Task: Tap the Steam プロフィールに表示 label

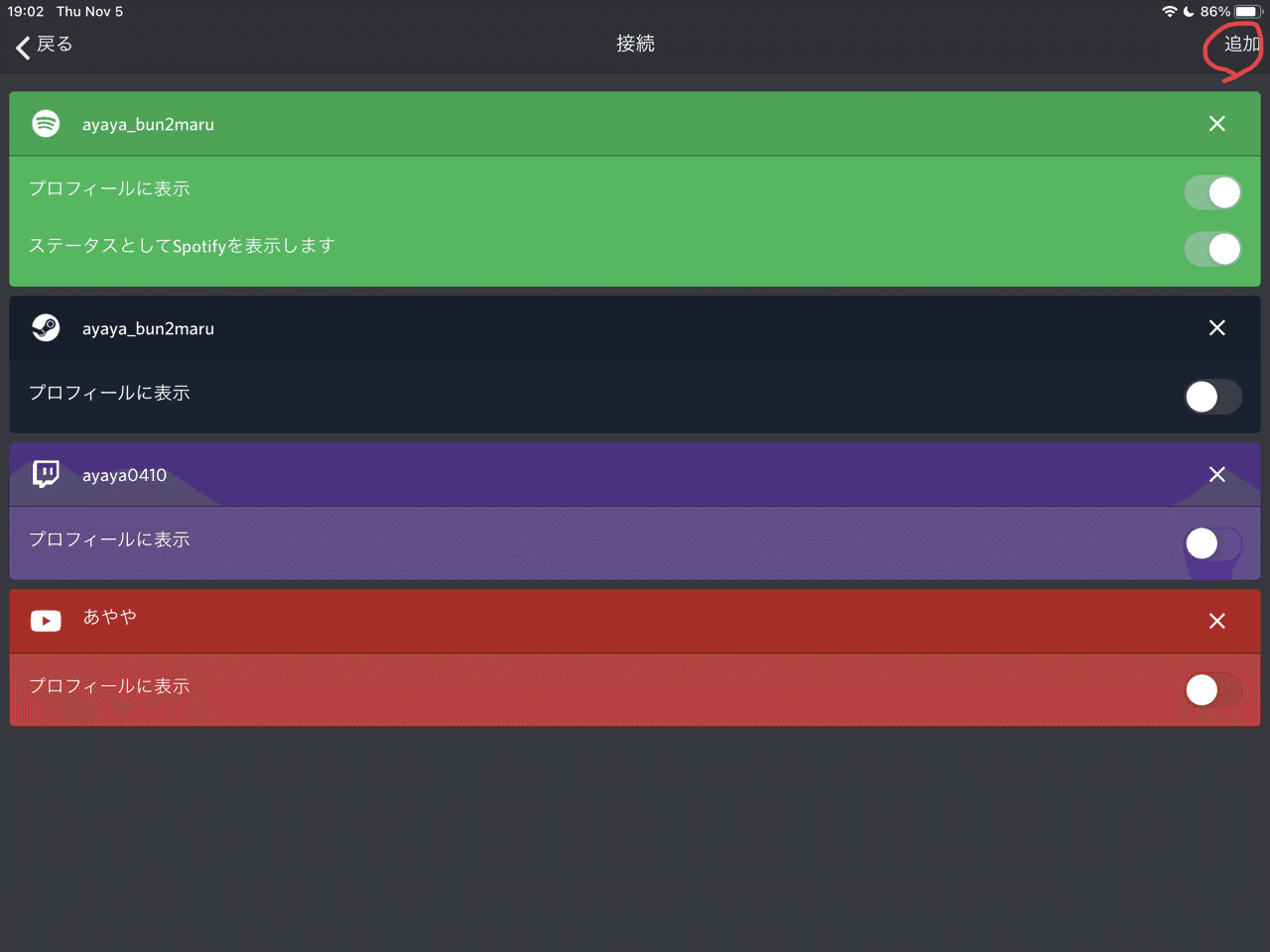Action: tap(109, 393)
